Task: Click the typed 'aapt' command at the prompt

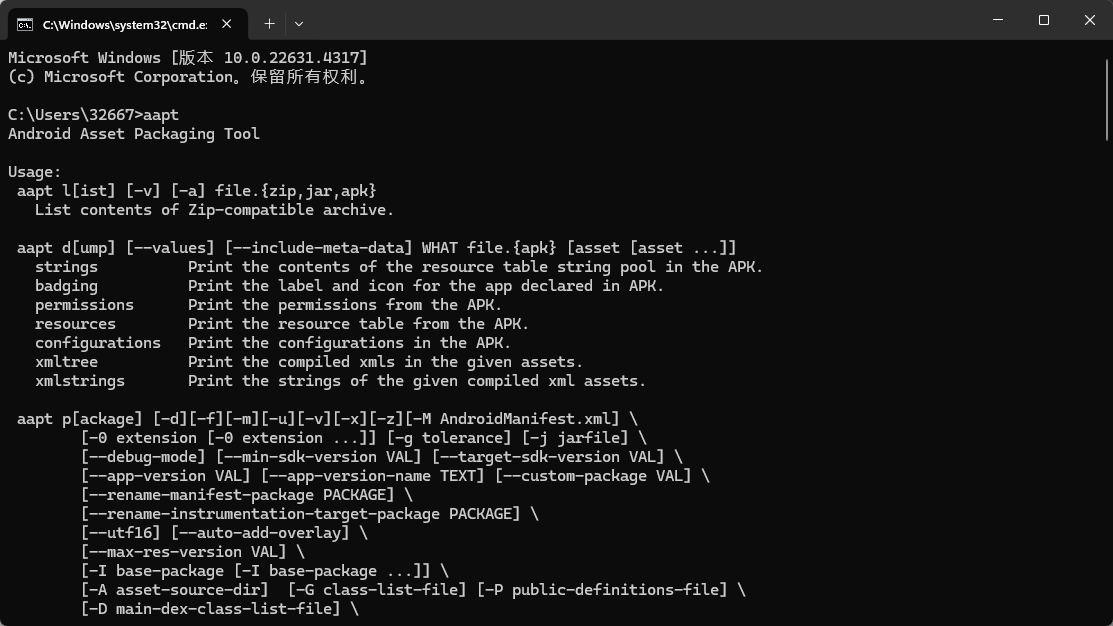Action: point(161,115)
